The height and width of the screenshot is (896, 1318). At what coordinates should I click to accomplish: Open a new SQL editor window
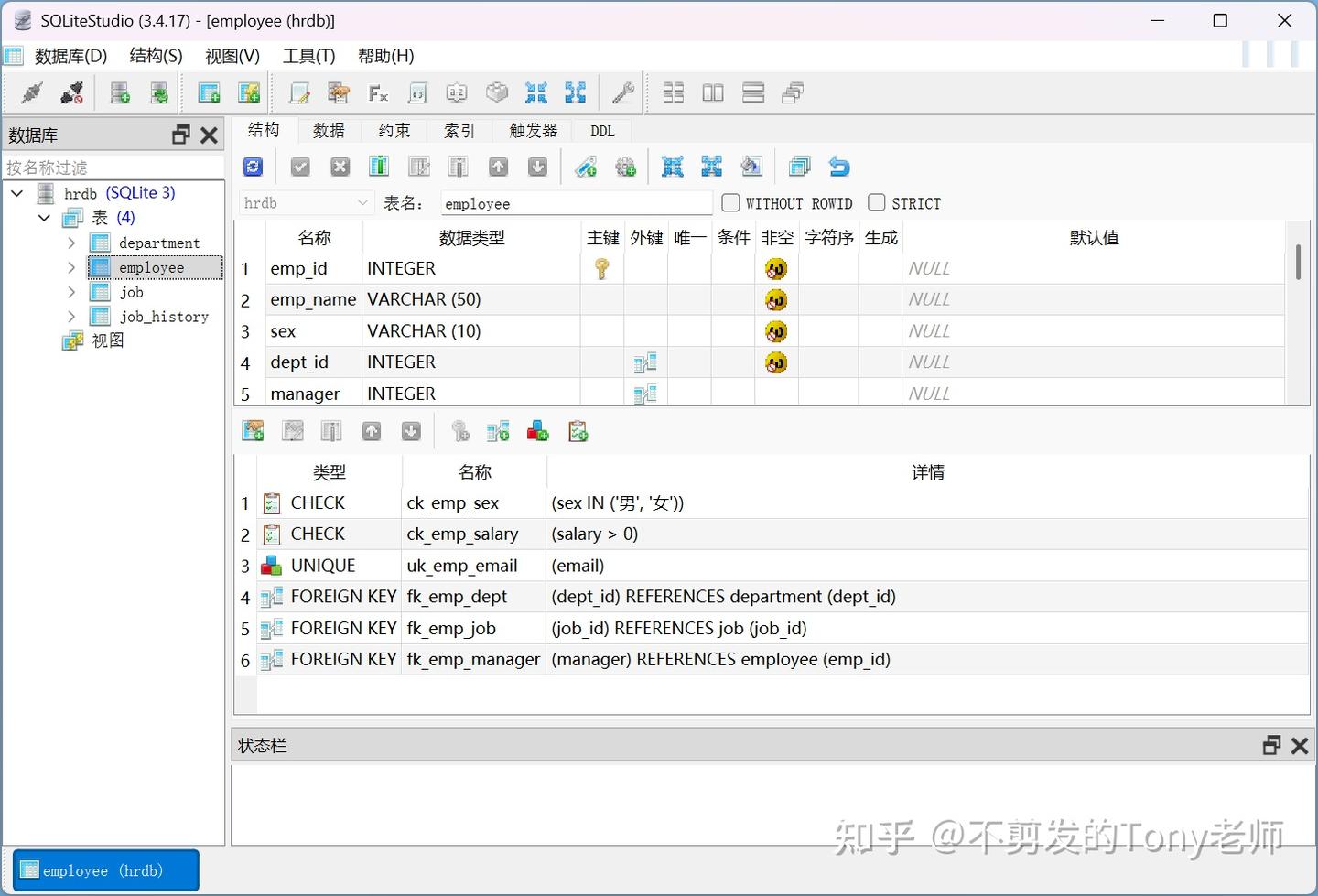coord(299,92)
